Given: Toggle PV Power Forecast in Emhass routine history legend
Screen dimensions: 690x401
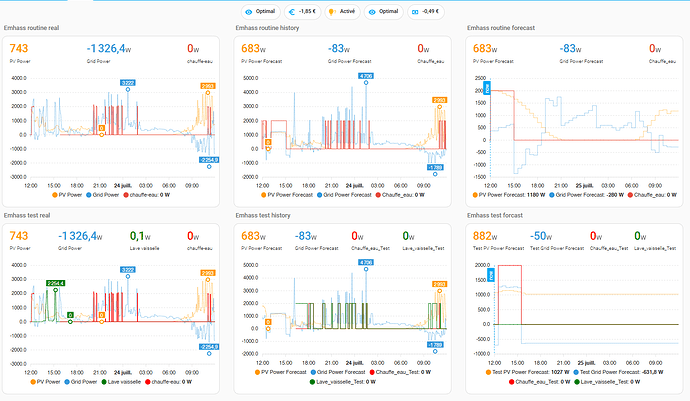Looking at the screenshot, I should (287, 195).
